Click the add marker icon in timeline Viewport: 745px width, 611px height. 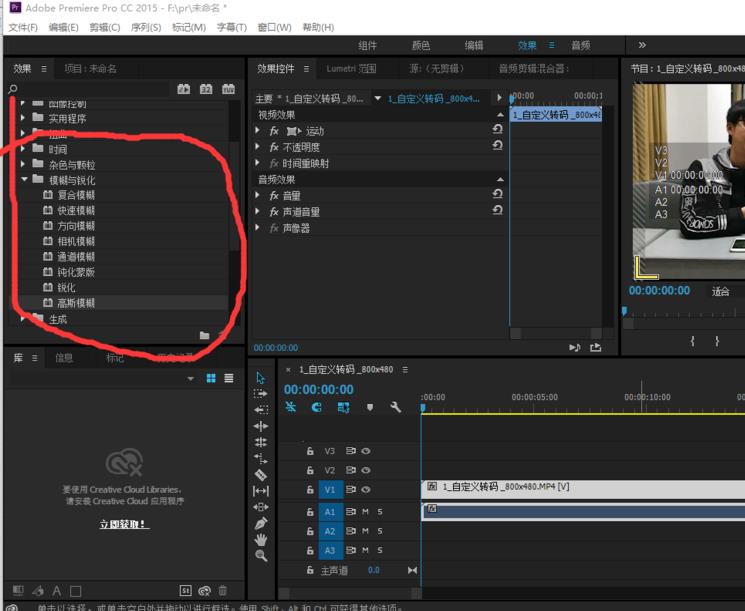pos(370,407)
